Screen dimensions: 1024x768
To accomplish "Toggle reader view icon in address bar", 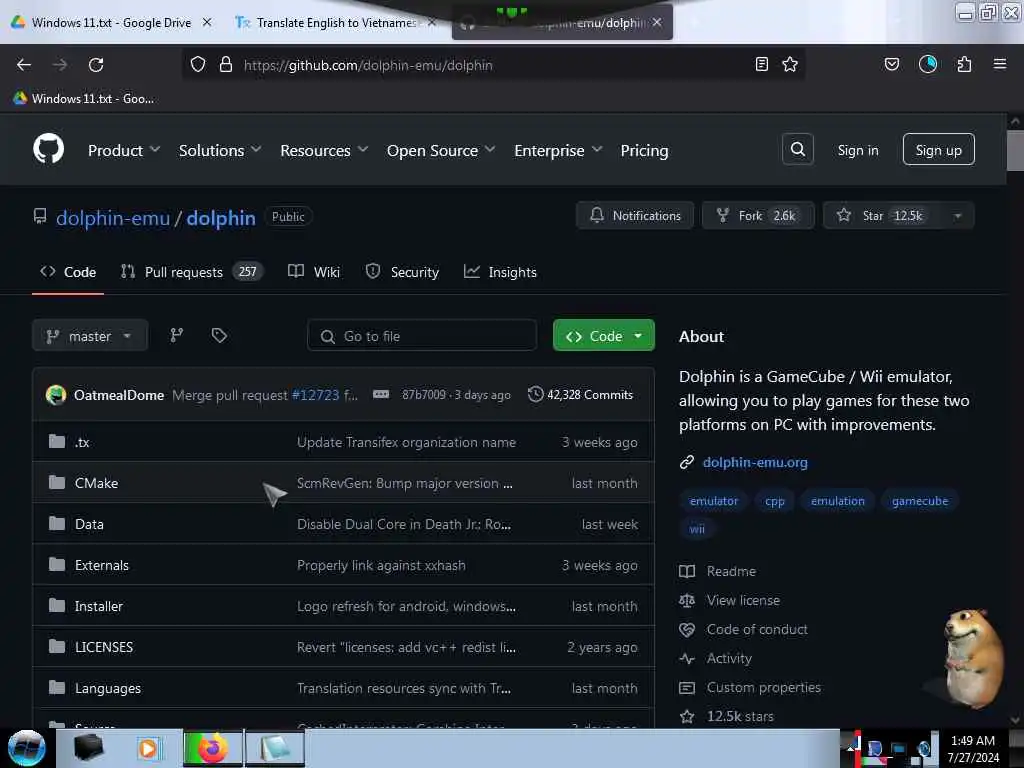I will click(x=761, y=64).
